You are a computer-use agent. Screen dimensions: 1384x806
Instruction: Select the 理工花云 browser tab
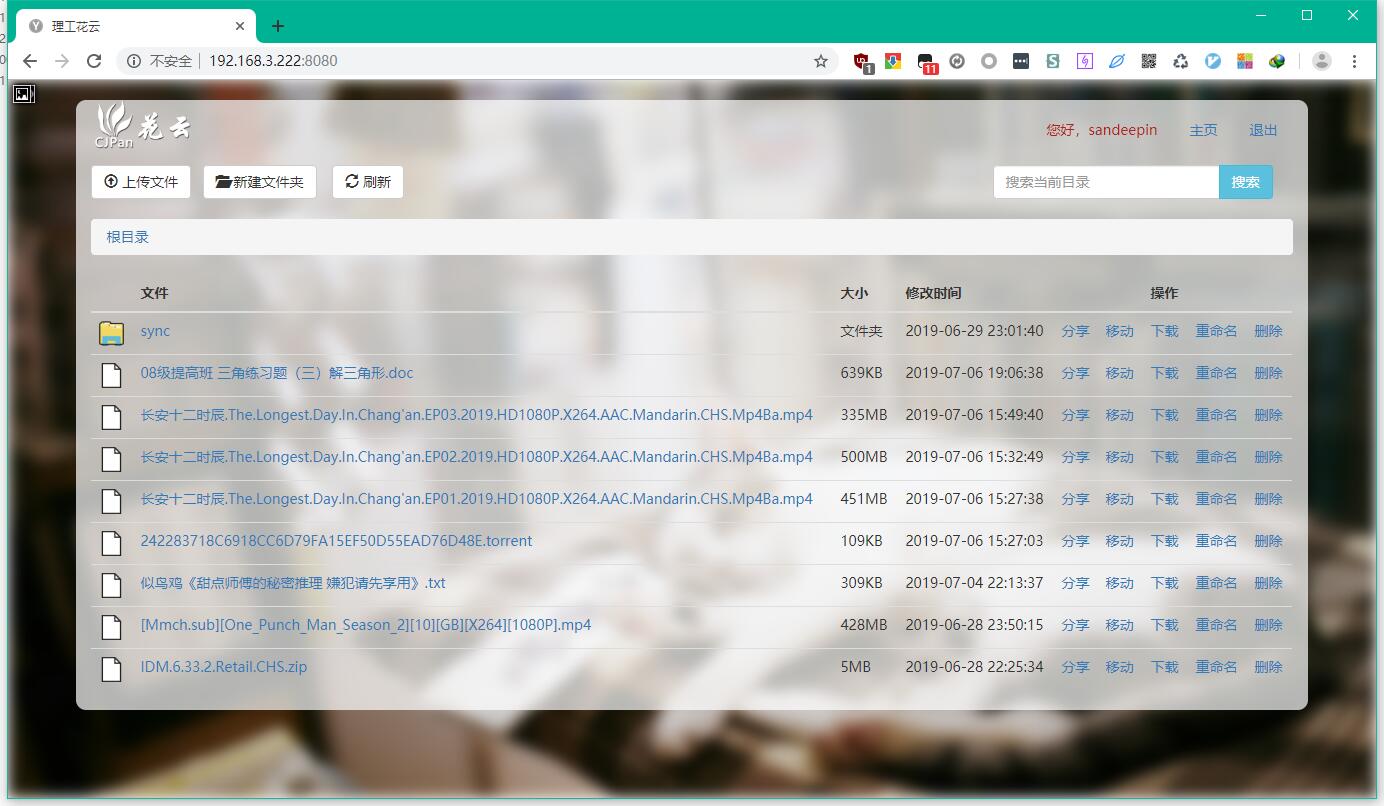tap(130, 26)
